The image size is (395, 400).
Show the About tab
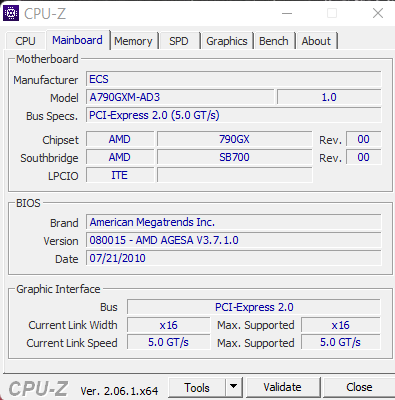point(316,41)
